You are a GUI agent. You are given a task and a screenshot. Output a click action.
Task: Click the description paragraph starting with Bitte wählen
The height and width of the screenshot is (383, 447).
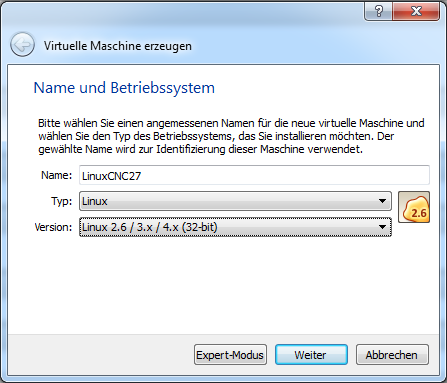click(231, 136)
